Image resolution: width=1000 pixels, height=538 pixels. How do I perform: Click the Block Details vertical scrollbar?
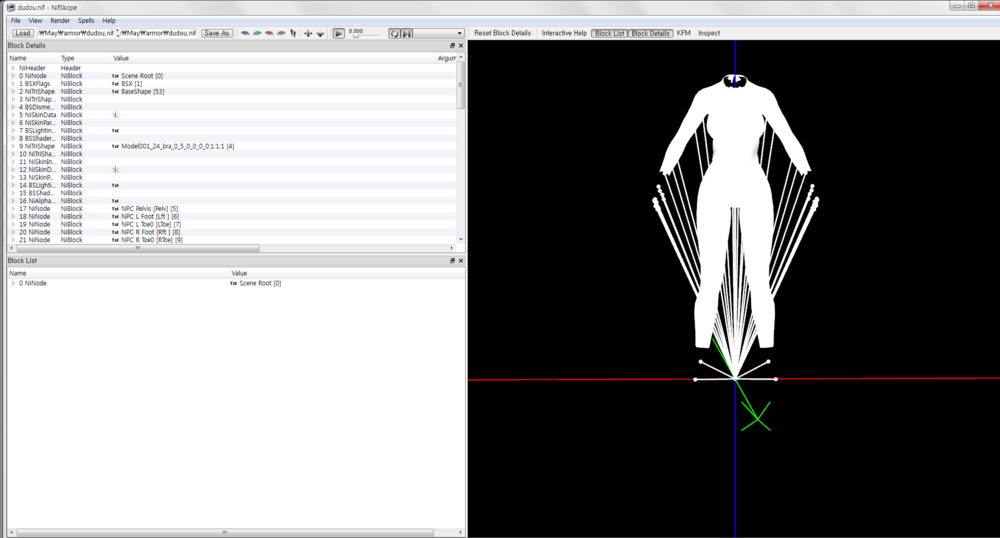click(460, 86)
